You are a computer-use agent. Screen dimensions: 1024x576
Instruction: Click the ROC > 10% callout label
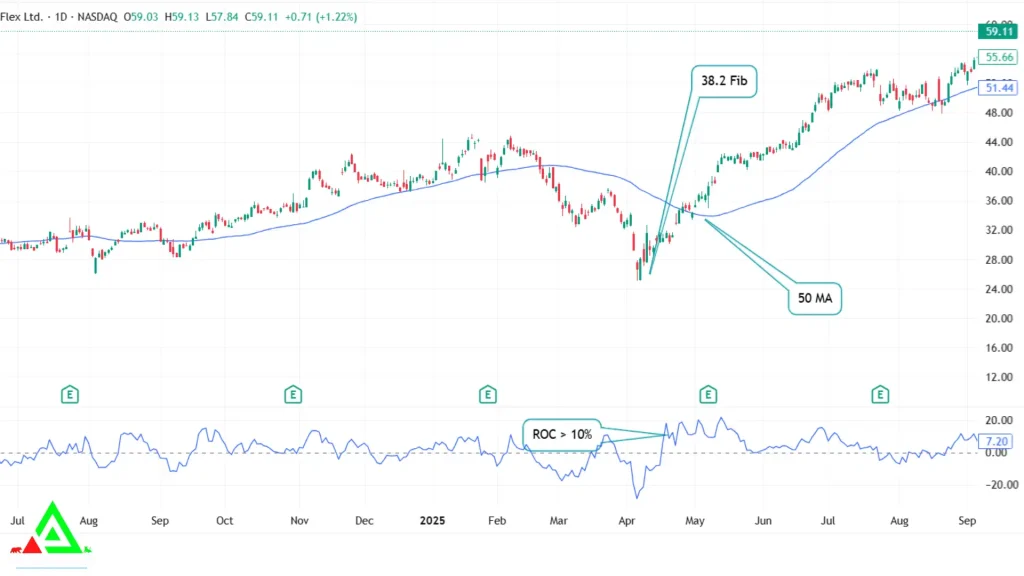[x=560, y=434]
